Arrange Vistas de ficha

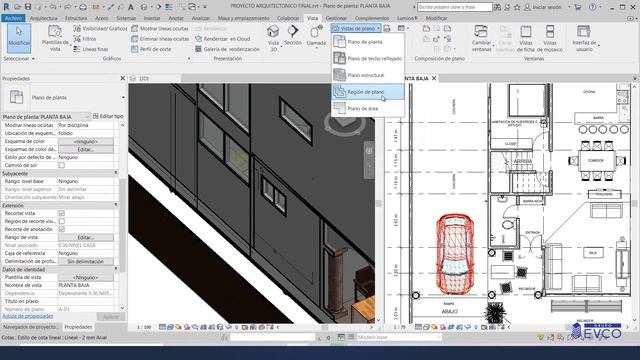[x=526, y=38]
